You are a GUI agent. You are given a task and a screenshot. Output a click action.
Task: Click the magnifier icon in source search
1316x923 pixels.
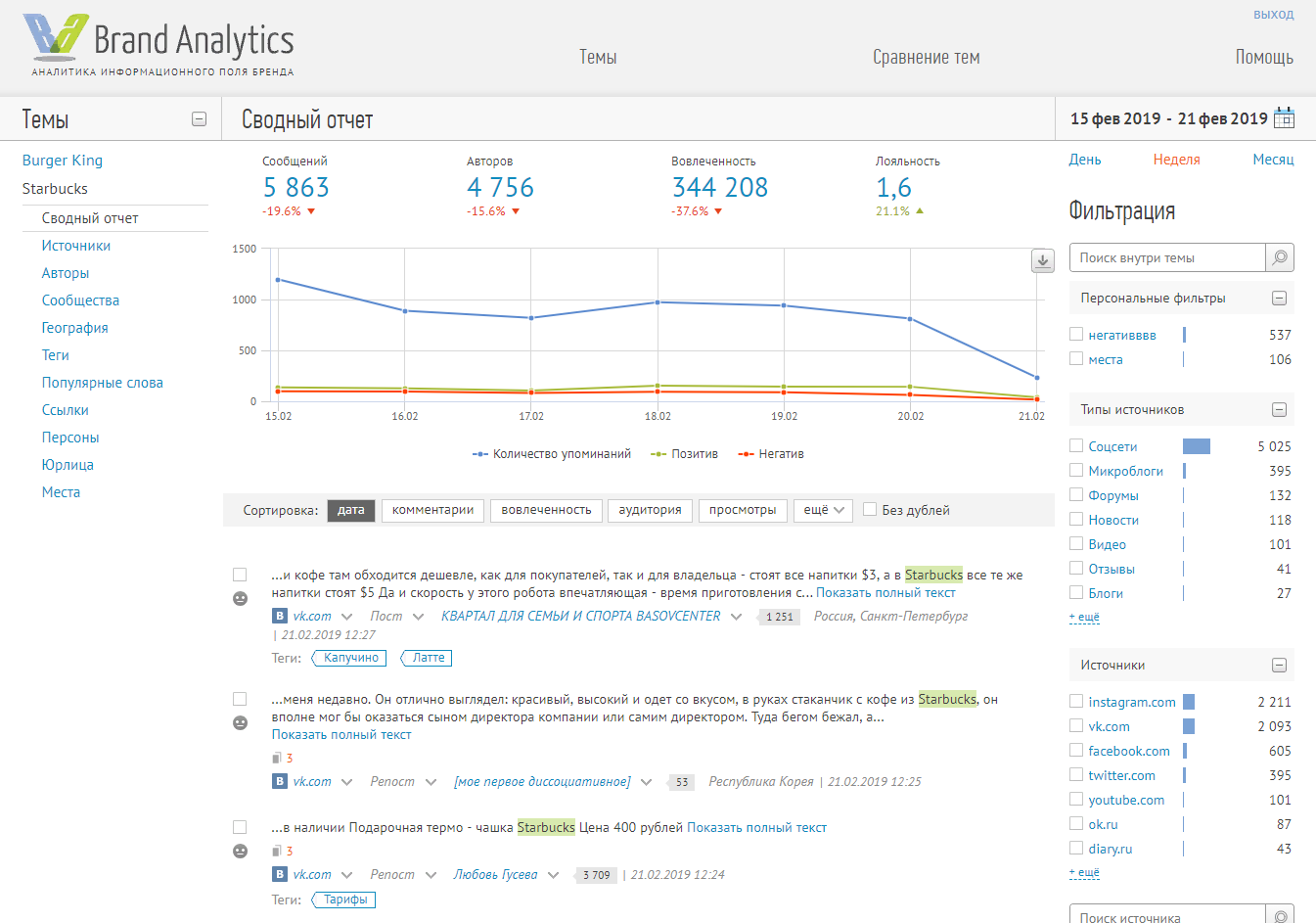1280,916
